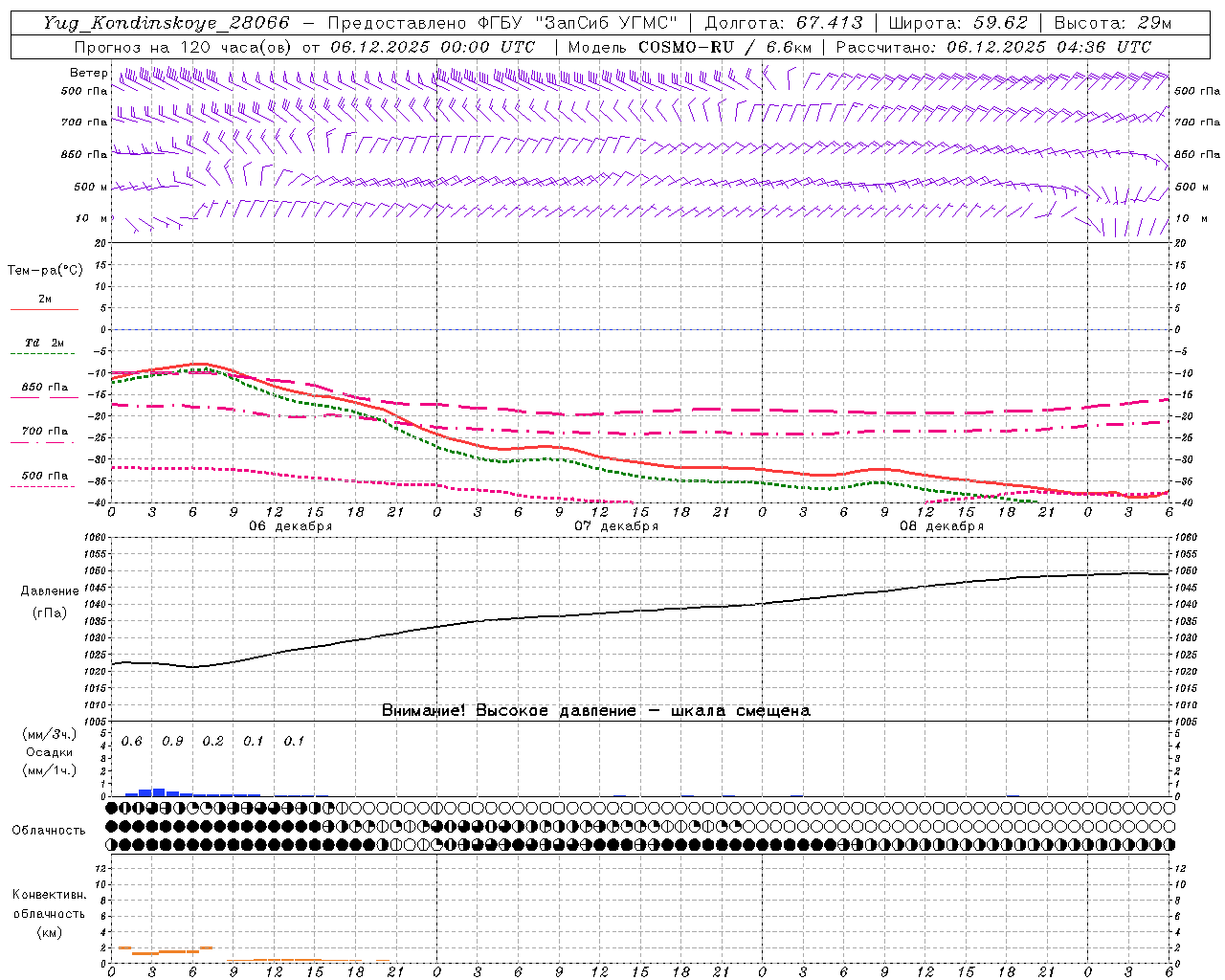Screen dimensions: 1225x980
Task: Click the 07 декабря date label
Action: tap(615, 526)
